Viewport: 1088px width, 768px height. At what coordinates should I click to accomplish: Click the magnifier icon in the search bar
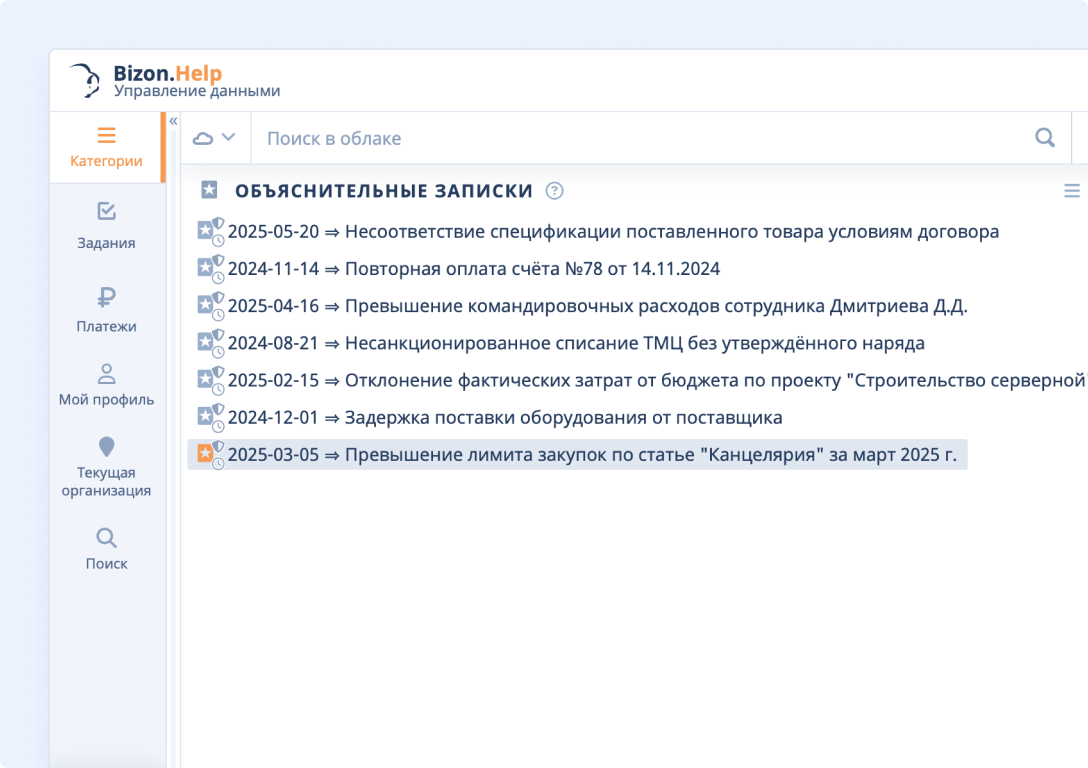1046,137
